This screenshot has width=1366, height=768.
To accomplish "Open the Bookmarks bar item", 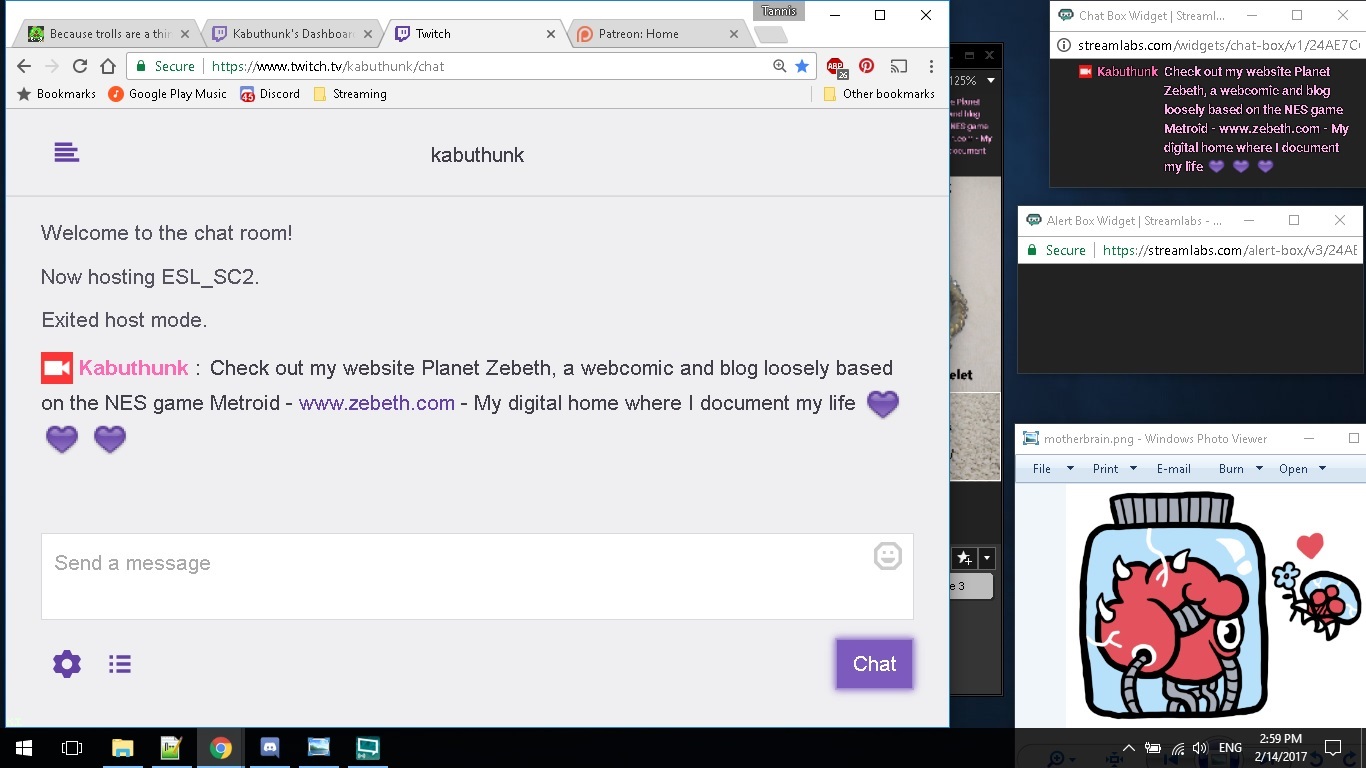I will [57, 94].
